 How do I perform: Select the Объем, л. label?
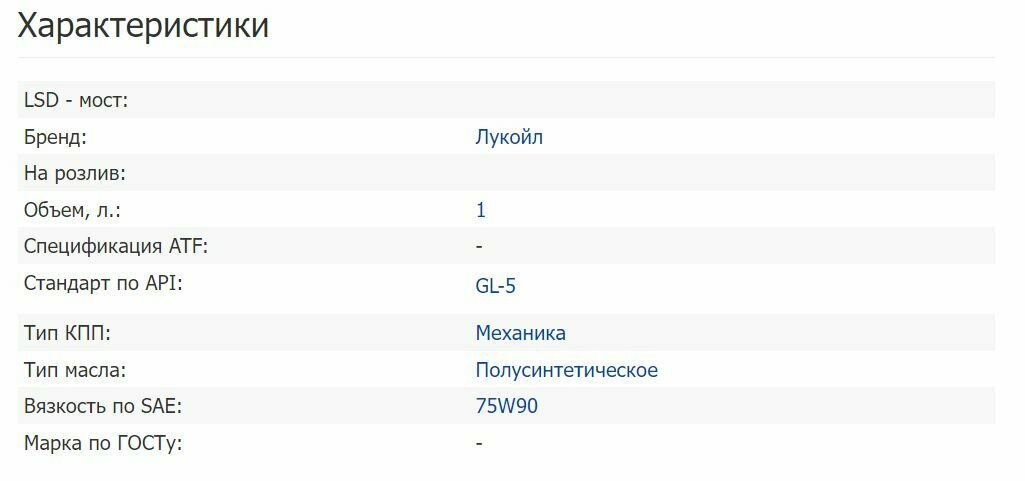point(72,210)
